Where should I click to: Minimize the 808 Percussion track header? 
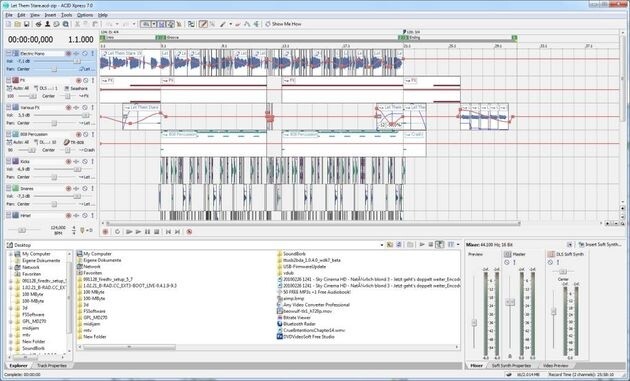(8, 134)
